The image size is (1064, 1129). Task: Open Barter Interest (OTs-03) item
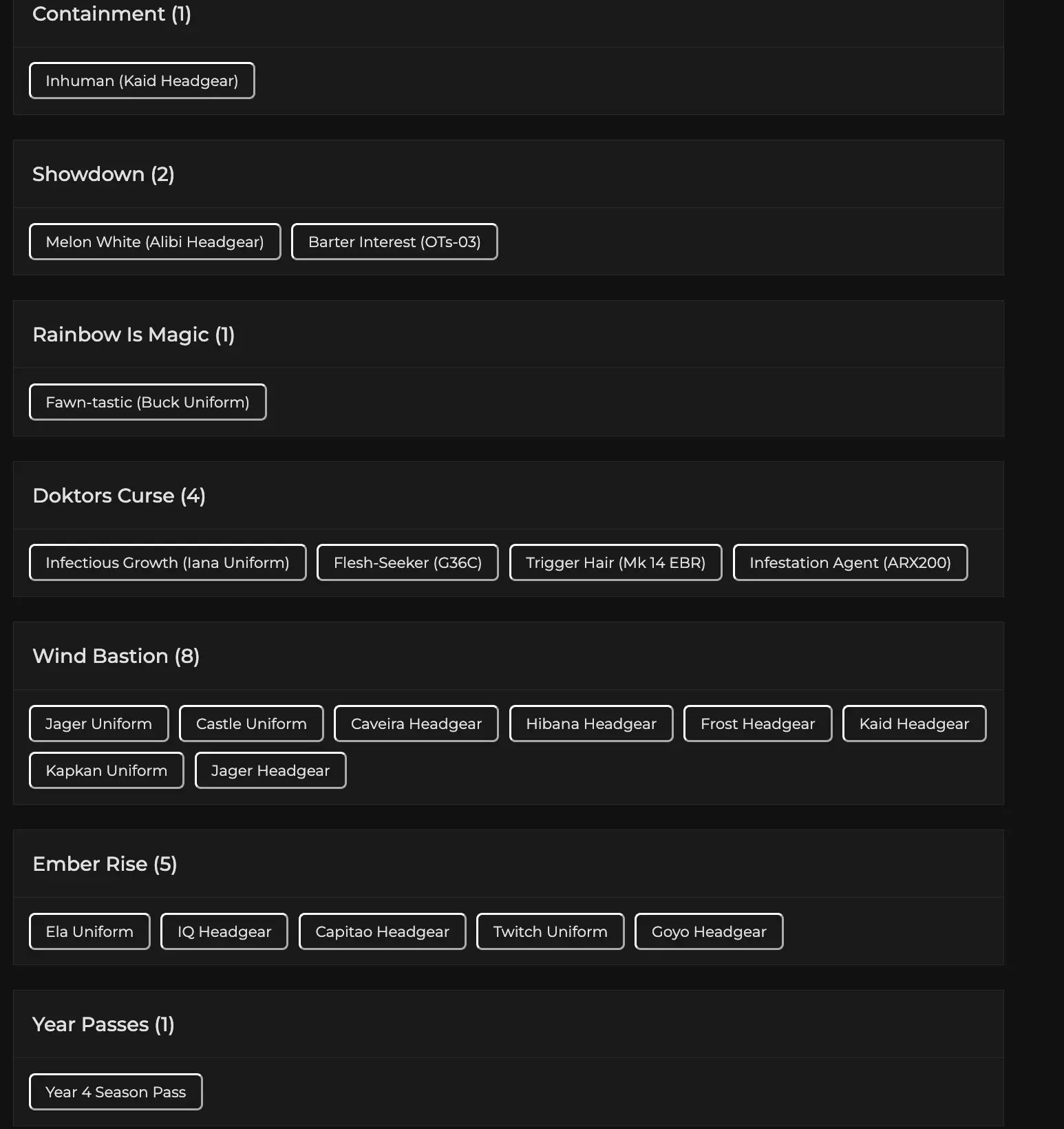click(x=394, y=242)
